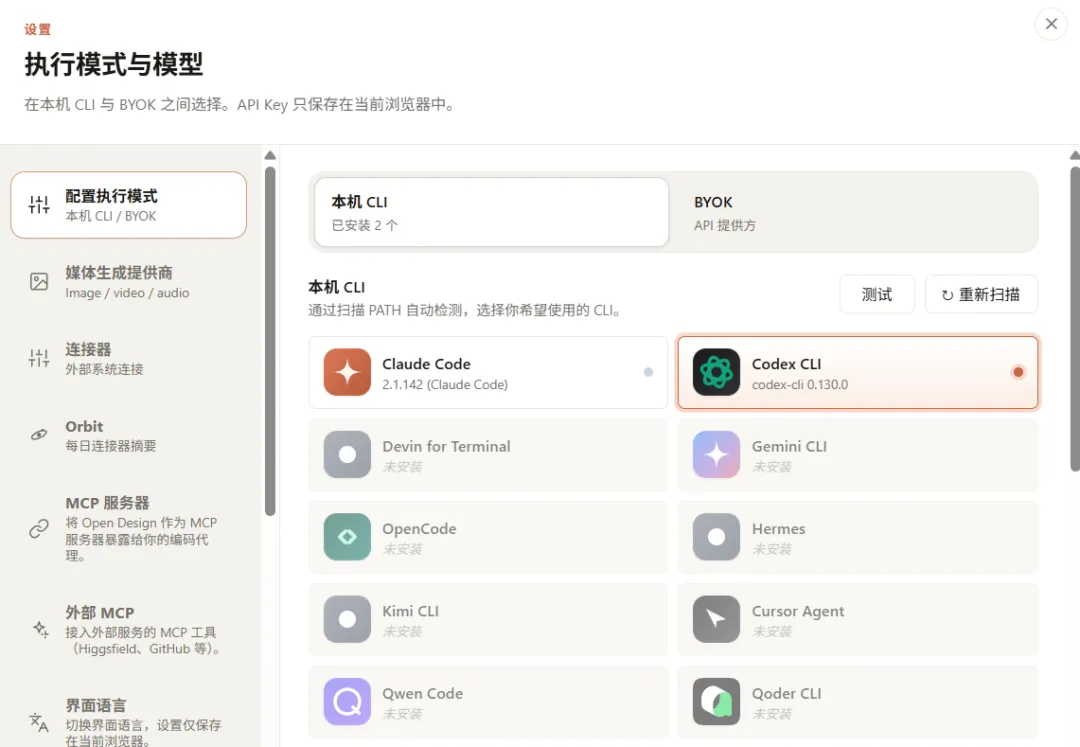This screenshot has width=1080, height=747.
Task: Click the Gemini CLI icon
Action: click(x=716, y=454)
